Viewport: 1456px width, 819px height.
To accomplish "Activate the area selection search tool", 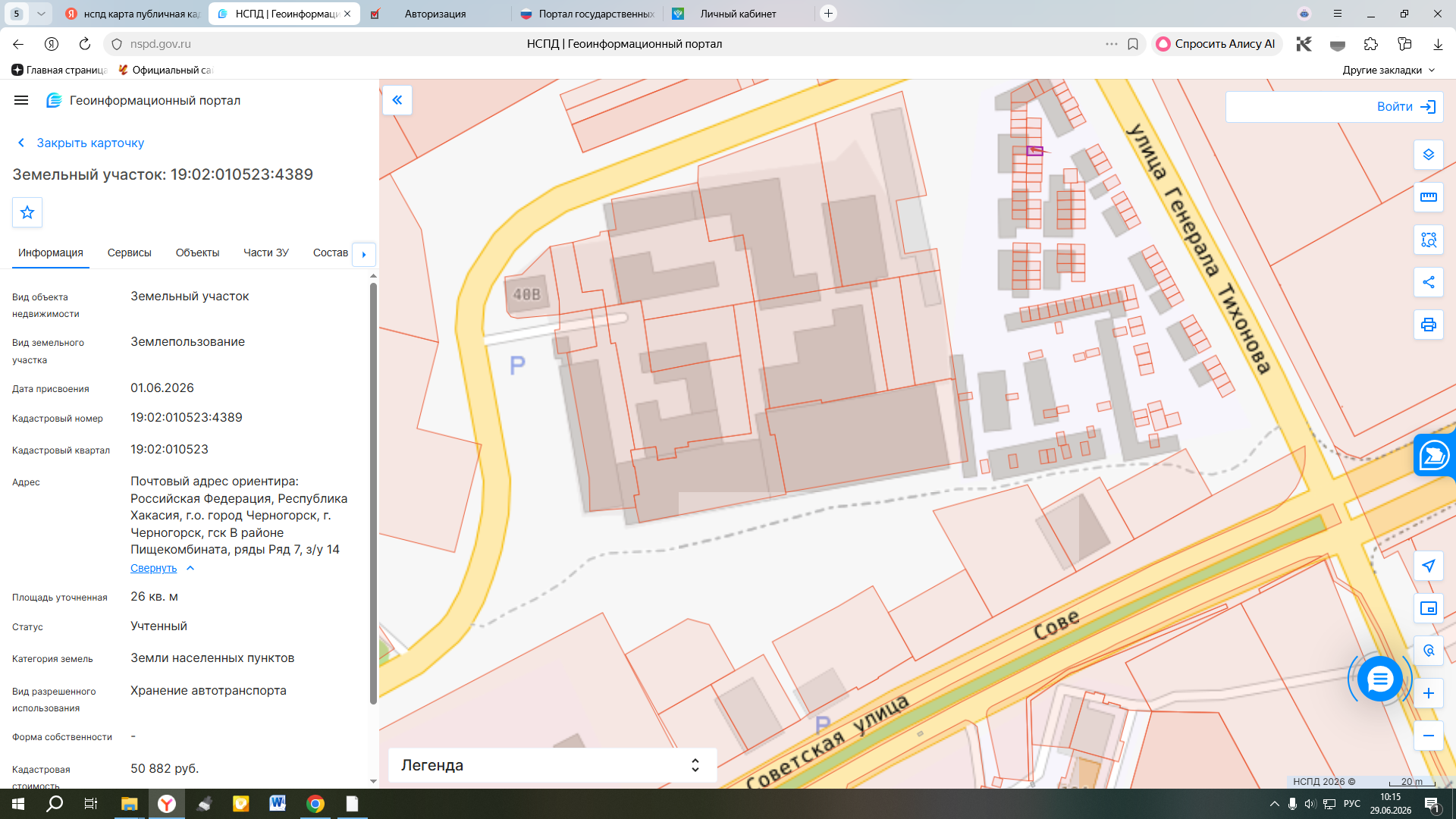I will [x=1429, y=240].
